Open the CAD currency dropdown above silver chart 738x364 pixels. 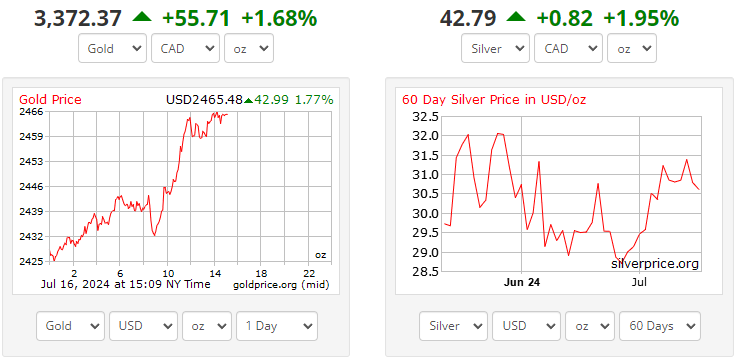click(569, 48)
